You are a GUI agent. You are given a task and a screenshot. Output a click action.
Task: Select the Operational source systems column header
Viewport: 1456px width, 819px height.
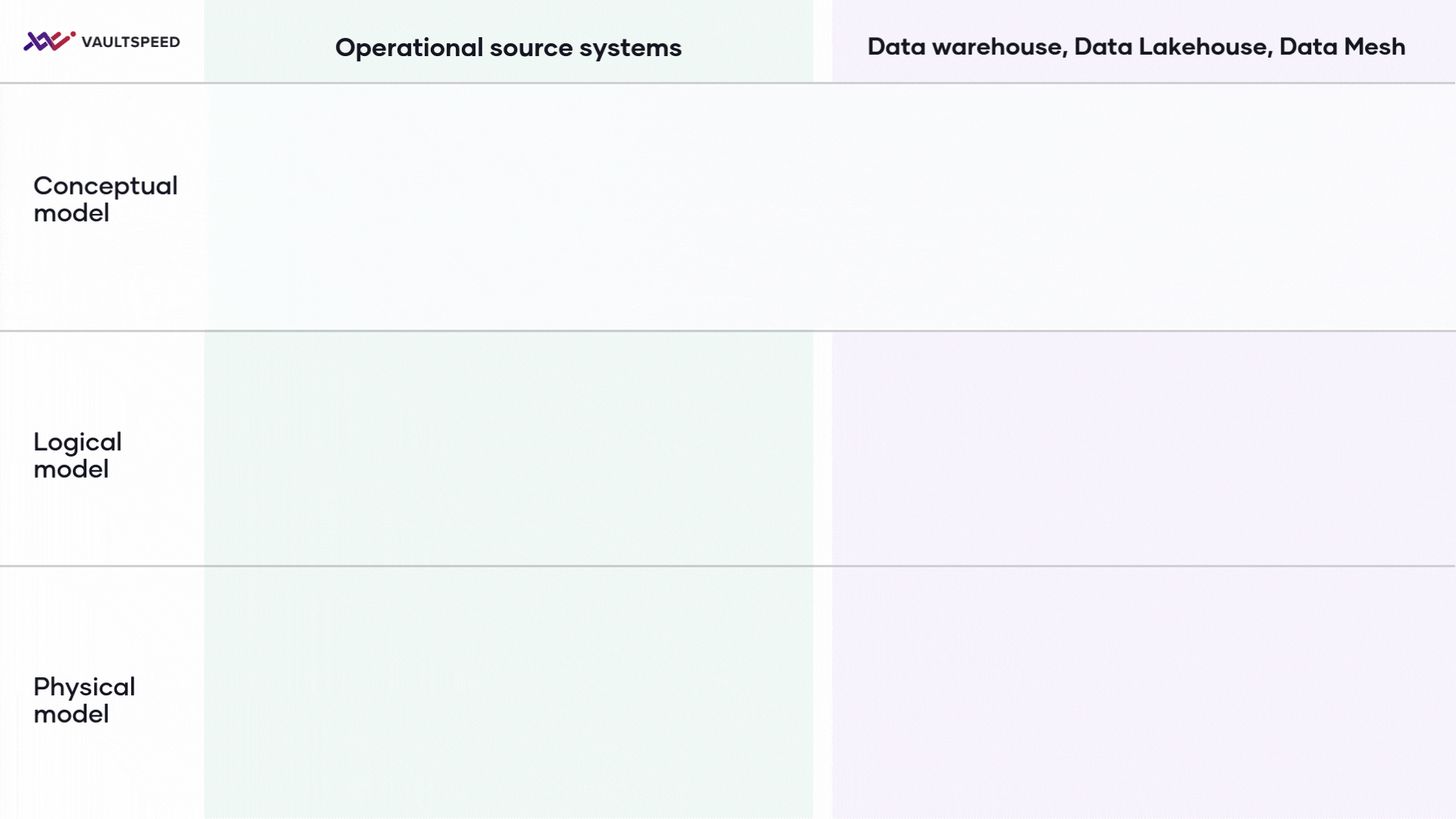pyautogui.click(x=508, y=47)
